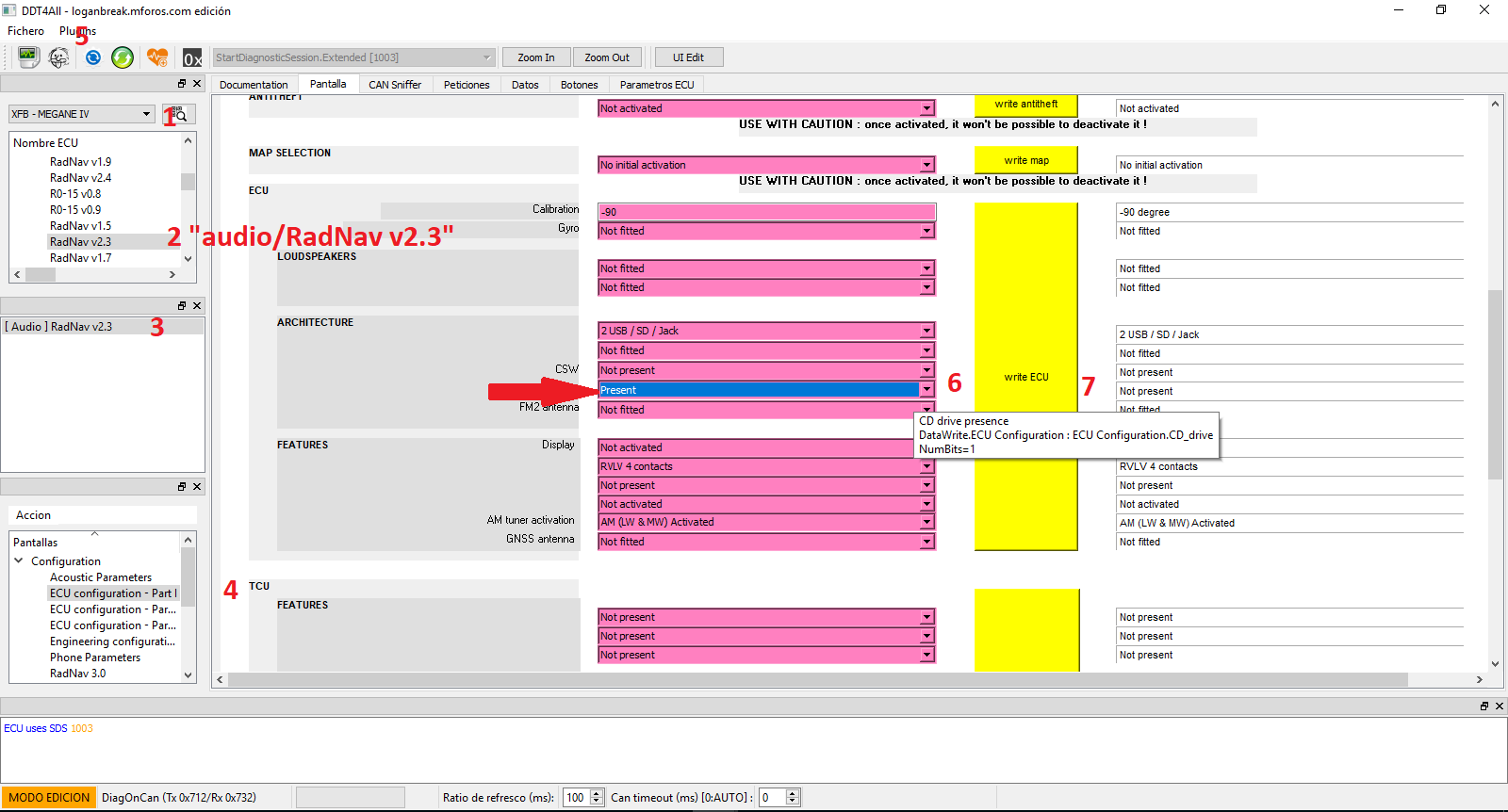Open the Phone Parameters screen
The image size is (1508, 812).
point(95,658)
